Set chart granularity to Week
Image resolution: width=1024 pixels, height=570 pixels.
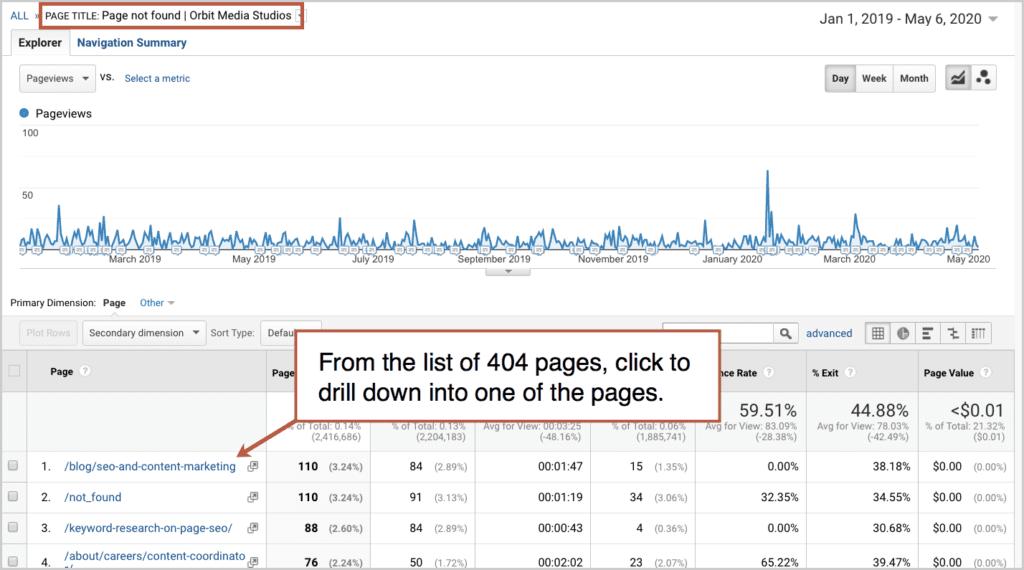pyautogui.click(x=874, y=78)
